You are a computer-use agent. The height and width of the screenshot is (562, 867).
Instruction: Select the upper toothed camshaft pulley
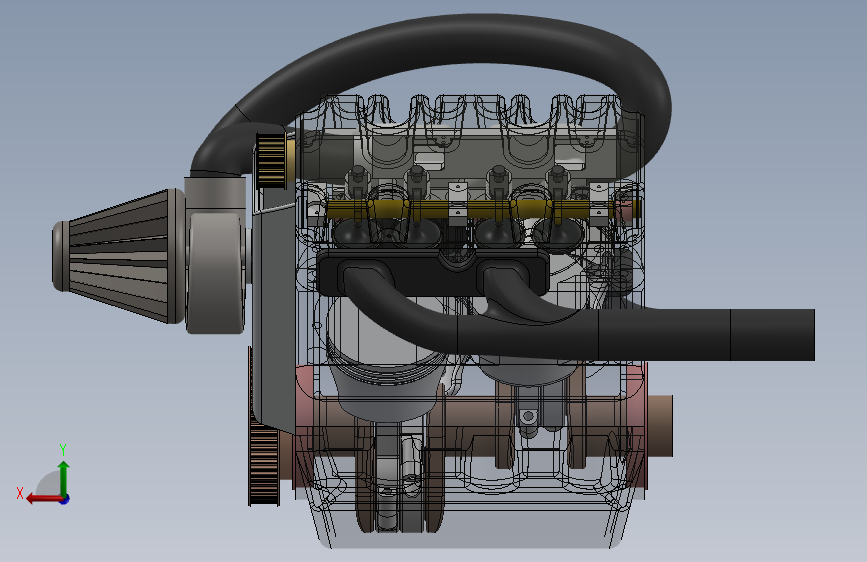point(270,160)
